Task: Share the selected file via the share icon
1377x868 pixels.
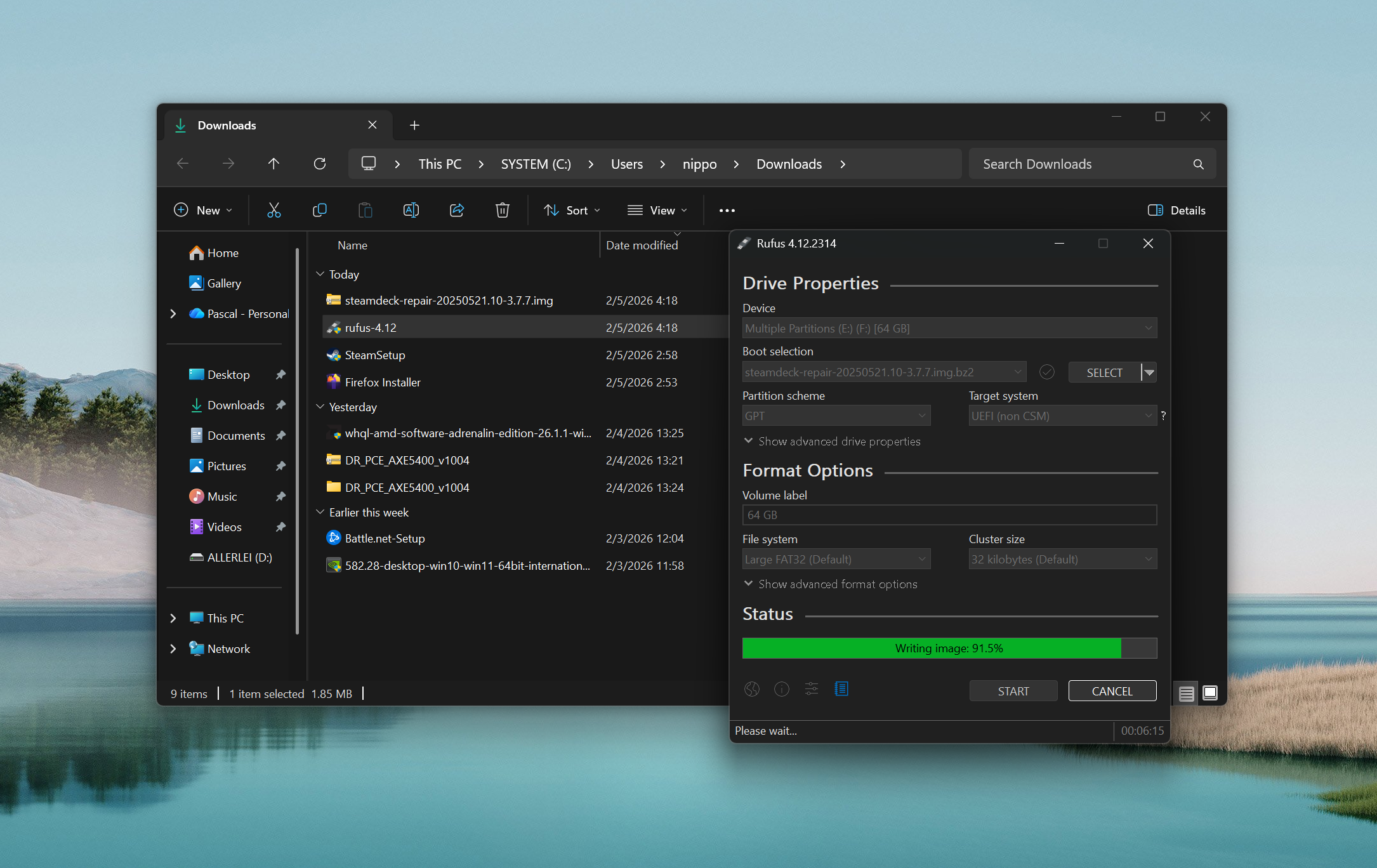Action: 456,210
